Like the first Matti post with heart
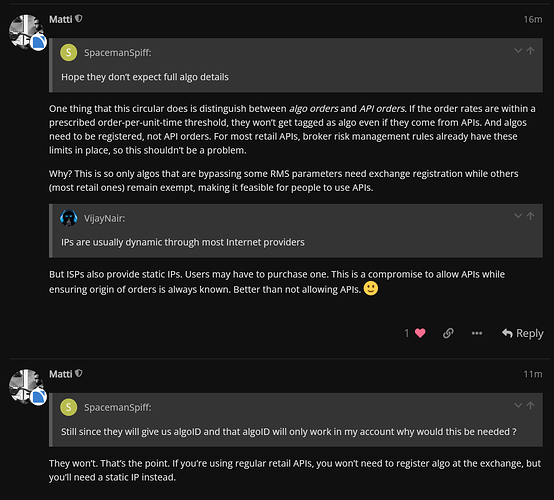 coord(420,333)
